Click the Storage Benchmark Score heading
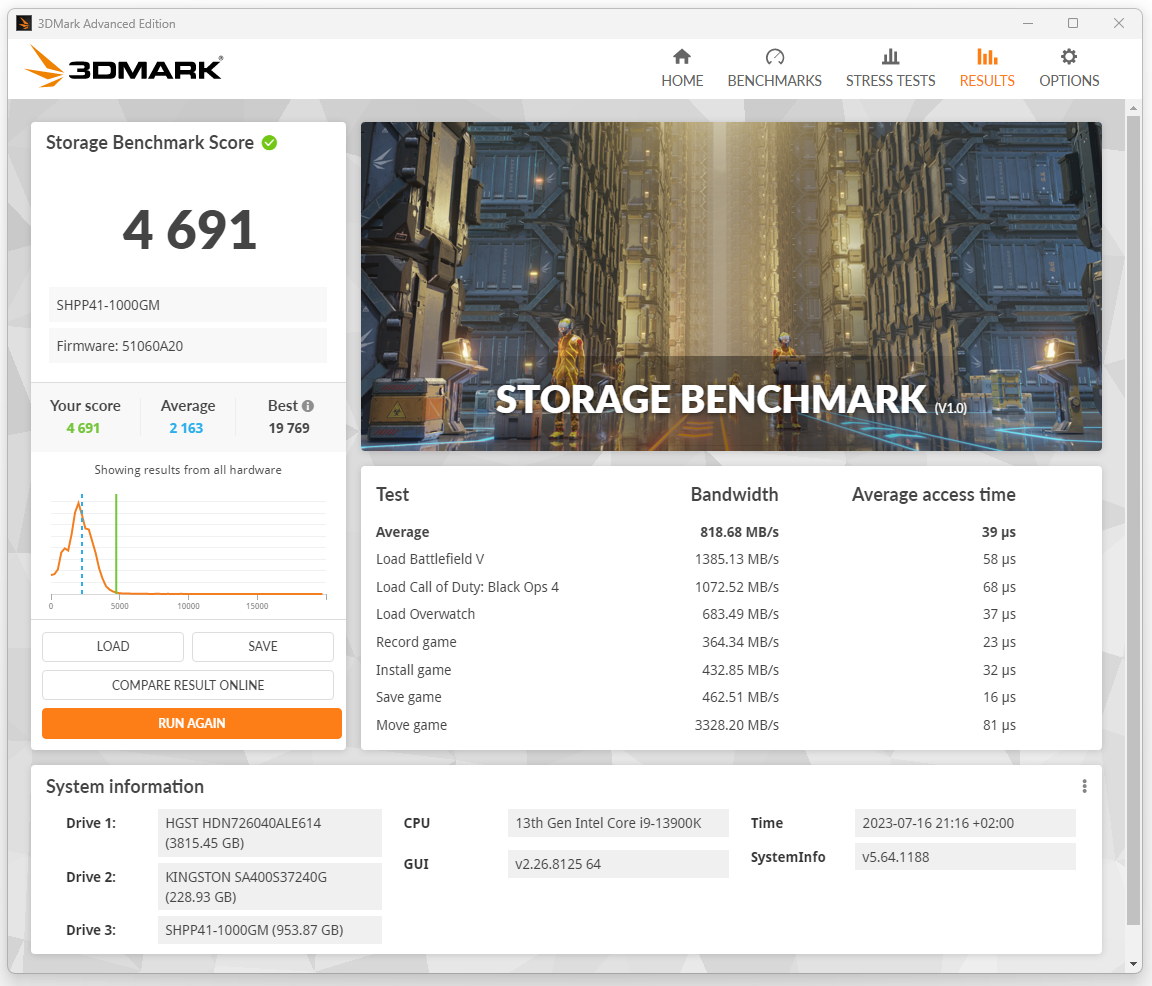Image resolution: width=1152 pixels, height=986 pixels. coord(150,143)
